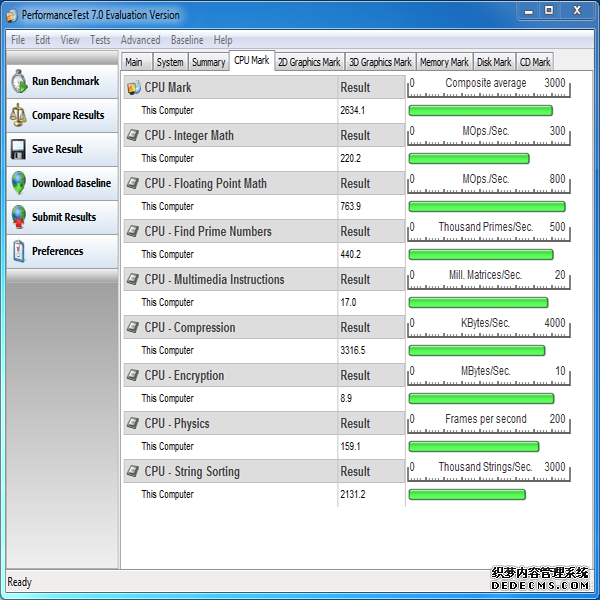Click the CPU - Encryption chip icon
Screen dimensions: 600x600
tap(133, 375)
